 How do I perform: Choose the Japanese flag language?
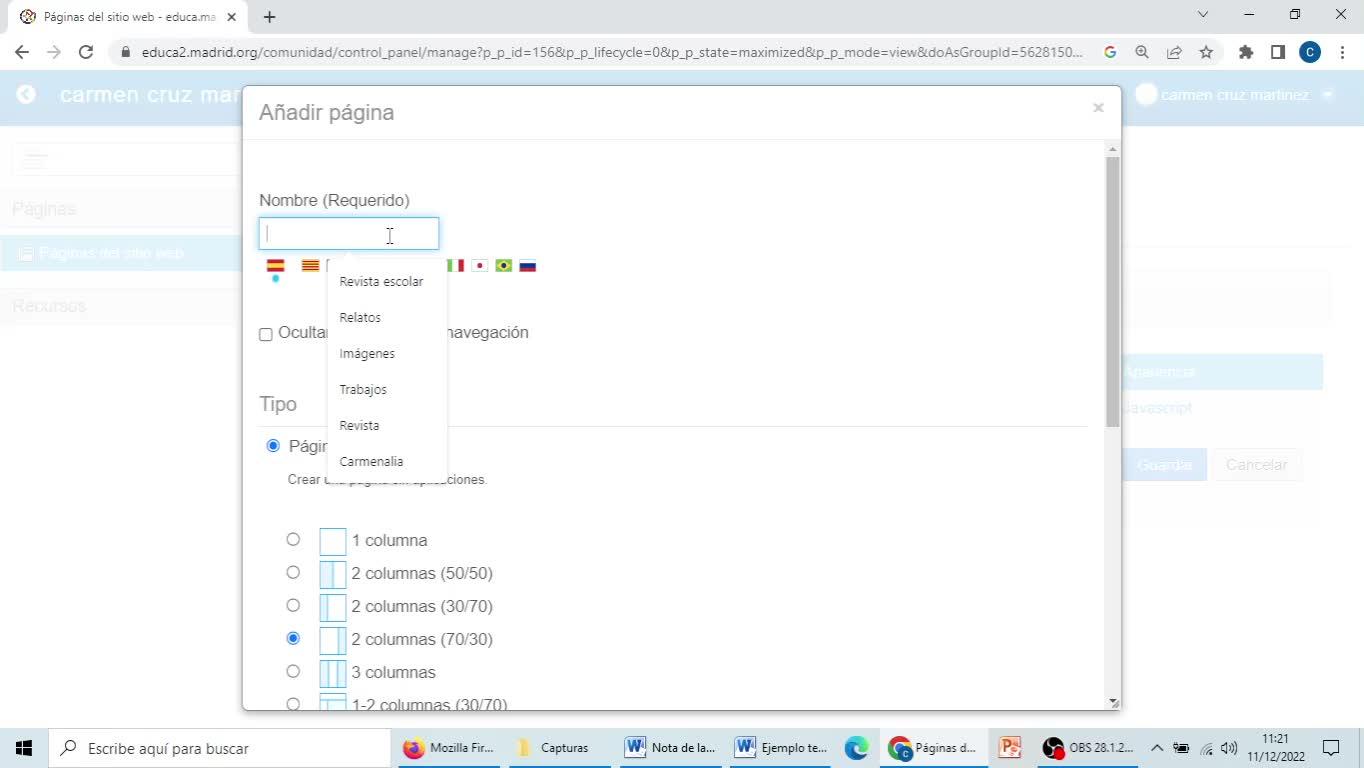480,266
